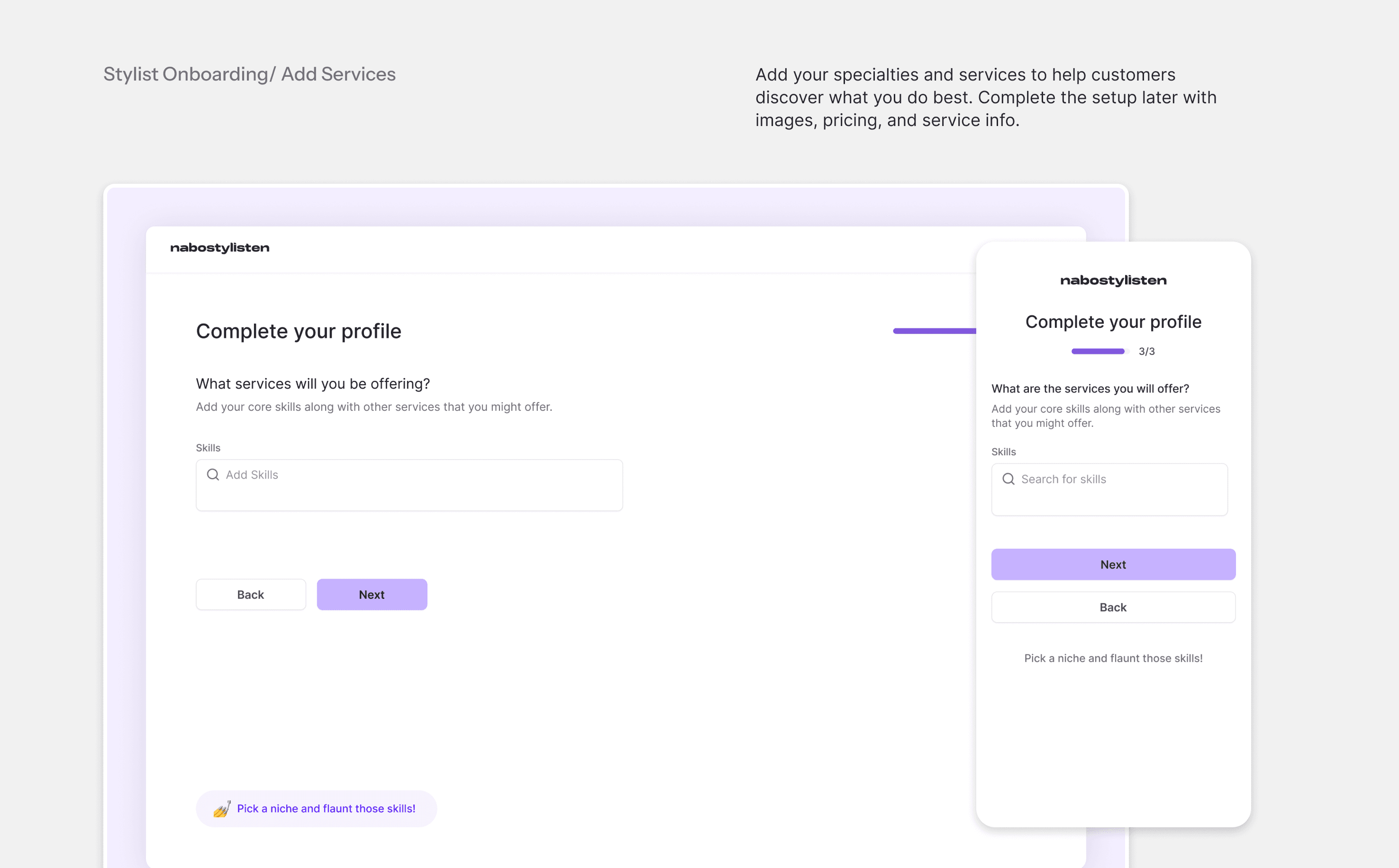The height and width of the screenshot is (868, 1399).
Task: Click the 'What services will you be offering?' question
Action: (313, 384)
